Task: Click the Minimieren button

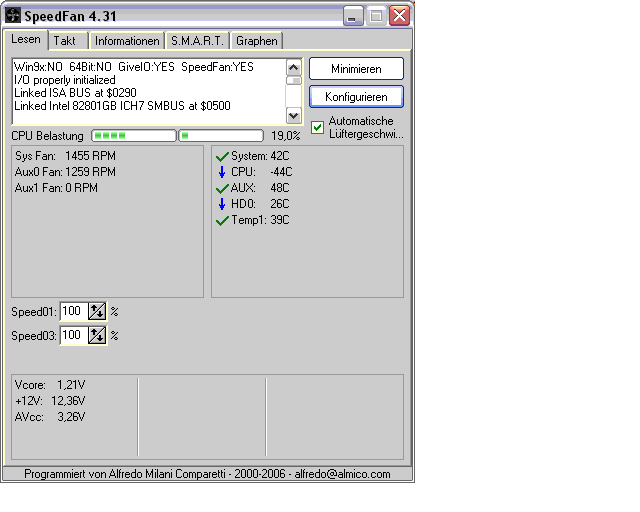Action: 356,69
